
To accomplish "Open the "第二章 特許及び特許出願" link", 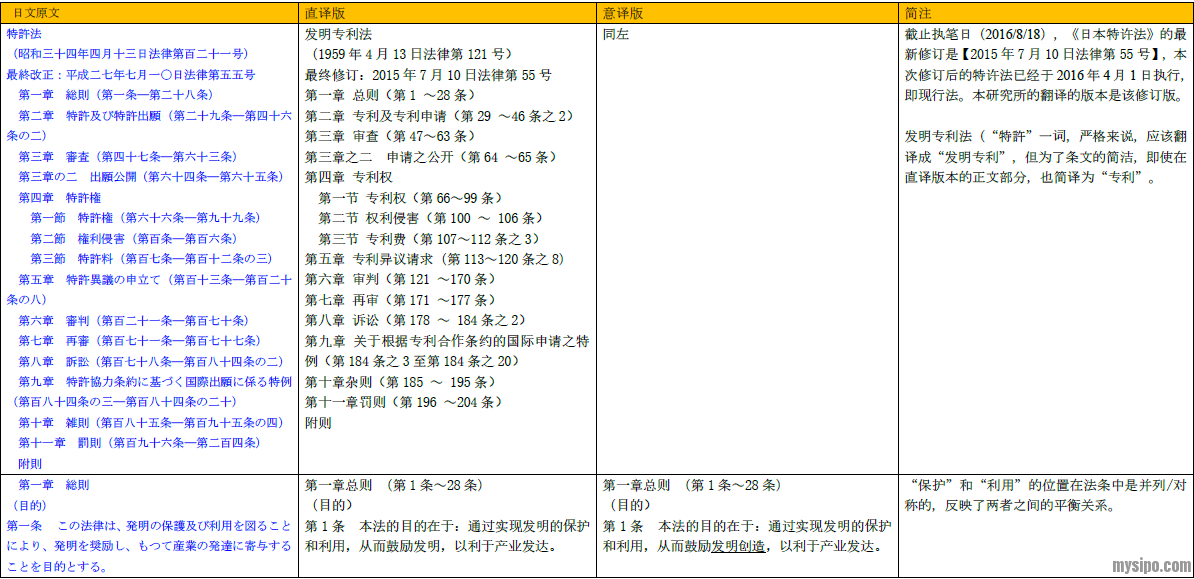I will click(x=150, y=116).
